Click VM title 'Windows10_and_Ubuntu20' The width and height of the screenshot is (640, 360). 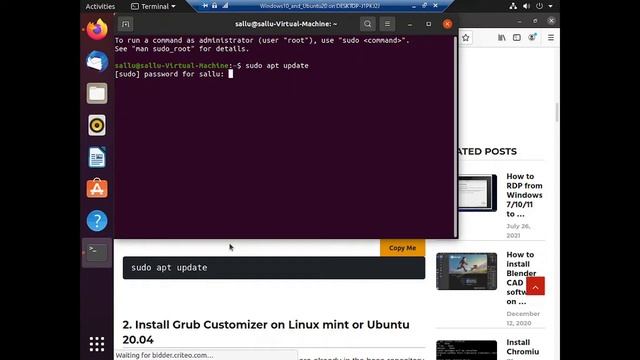coord(320,6)
